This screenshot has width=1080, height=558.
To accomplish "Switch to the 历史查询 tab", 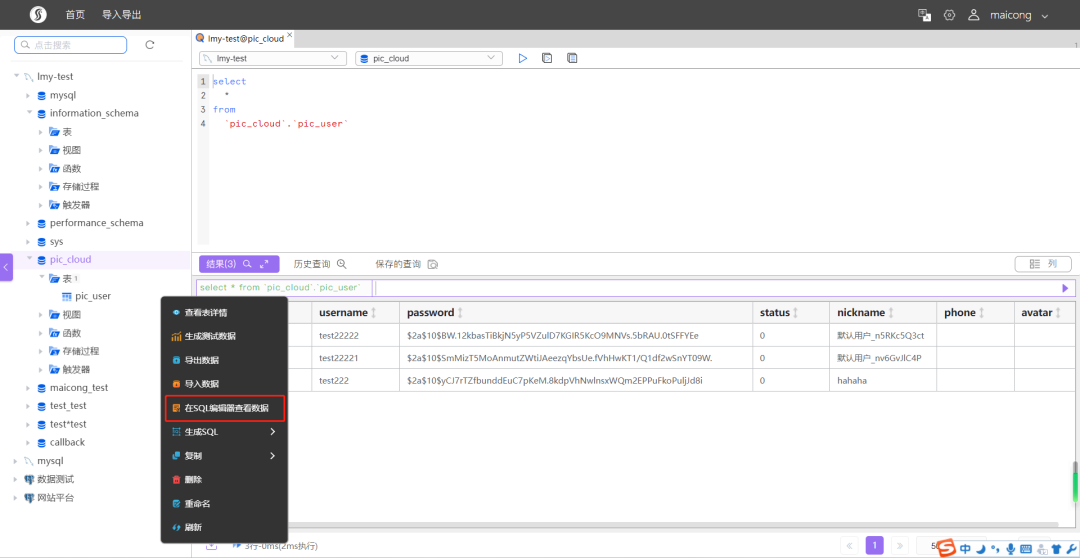I will (312, 264).
